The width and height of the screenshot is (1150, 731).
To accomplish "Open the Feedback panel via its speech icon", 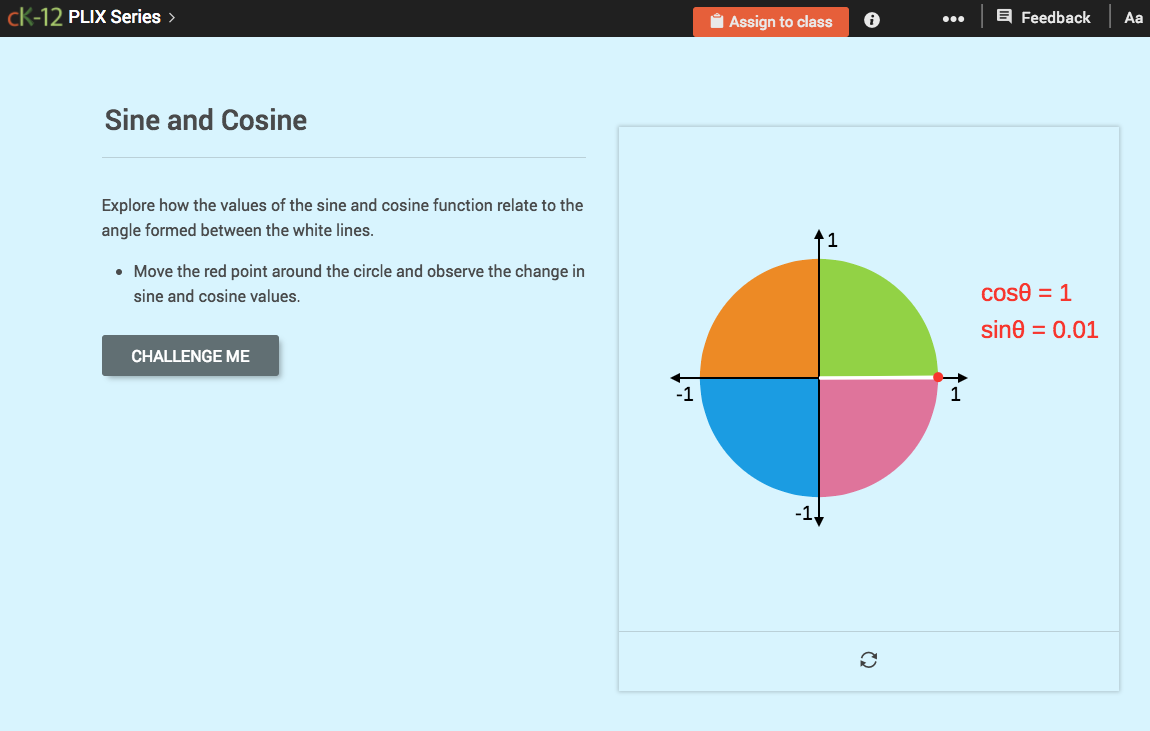I will pyautogui.click(x=1005, y=17).
